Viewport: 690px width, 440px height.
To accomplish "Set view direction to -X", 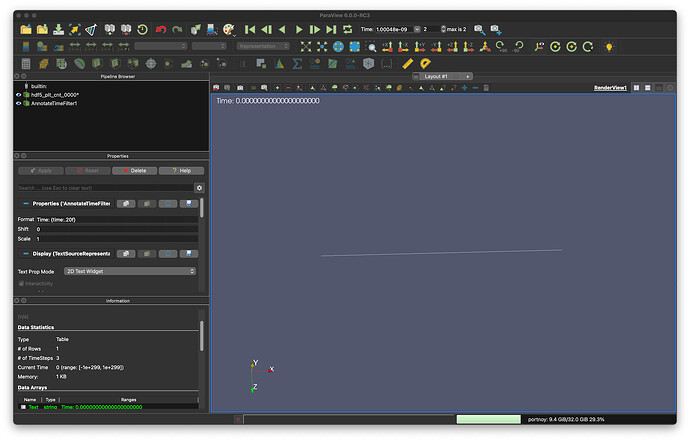I will click(x=404, y=46).
